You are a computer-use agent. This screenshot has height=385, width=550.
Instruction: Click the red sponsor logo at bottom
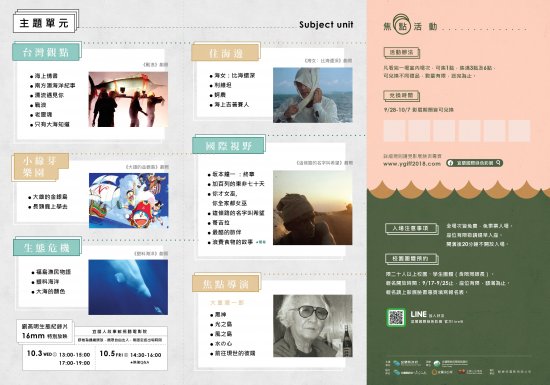tap(462, 372)
